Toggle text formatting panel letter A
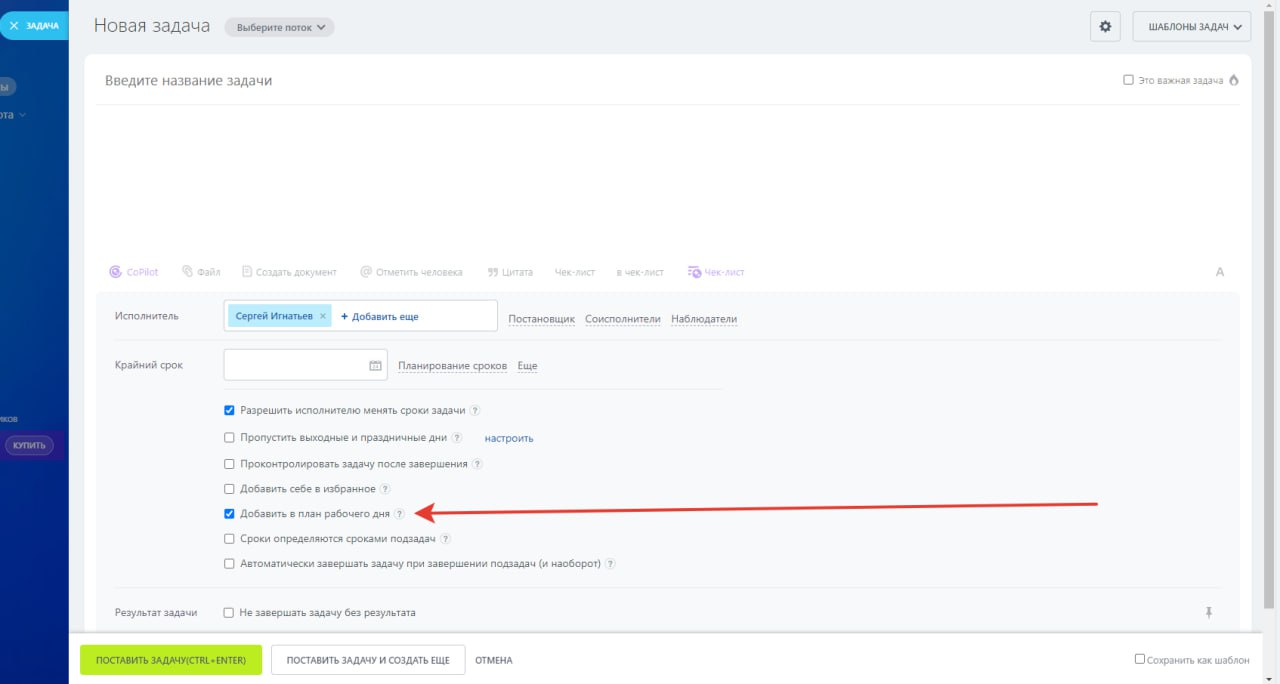The height and width of the screenshot is (684, 1280). [1220, 272]
